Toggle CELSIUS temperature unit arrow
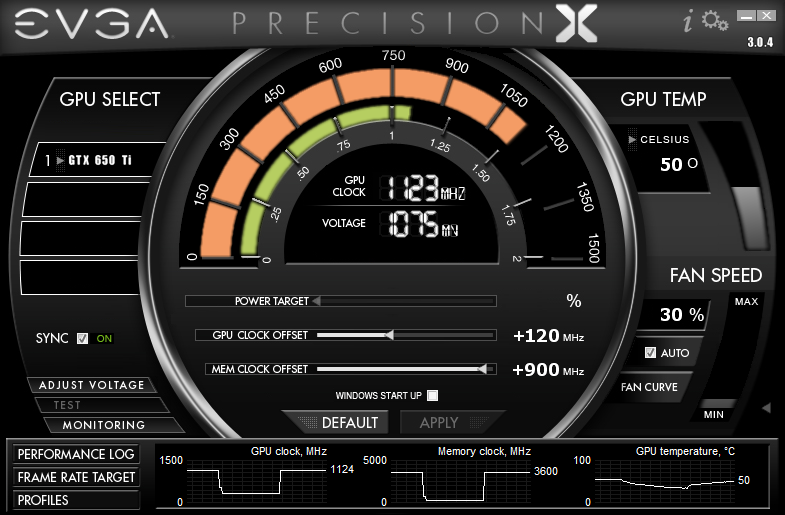The image size is (785, 515). click(632, 139)
